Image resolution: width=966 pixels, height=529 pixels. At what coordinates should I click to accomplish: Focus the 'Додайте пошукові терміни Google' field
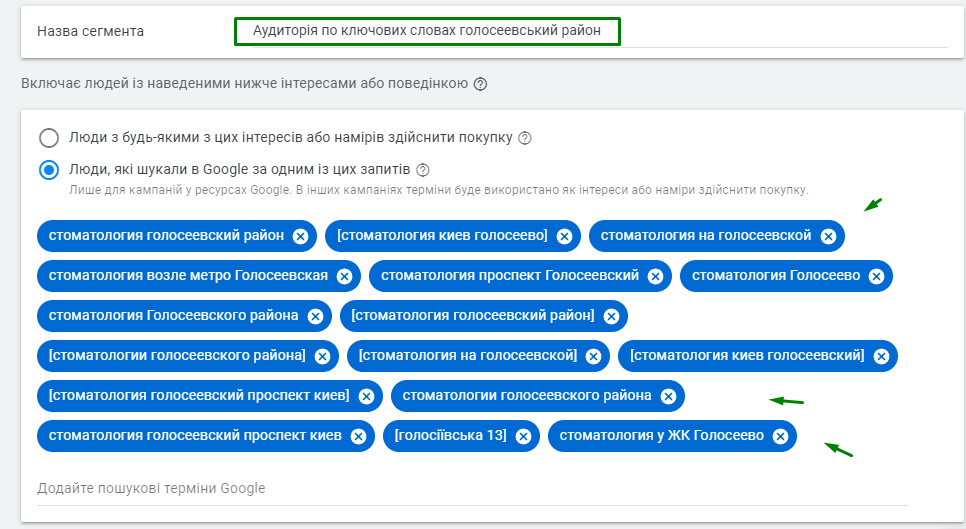470,489
